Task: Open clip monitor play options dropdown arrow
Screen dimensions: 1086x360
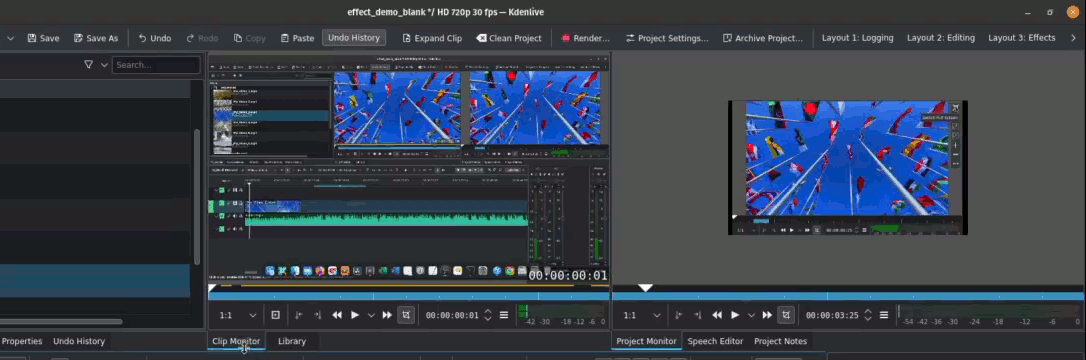Action: tap(371, 315)
